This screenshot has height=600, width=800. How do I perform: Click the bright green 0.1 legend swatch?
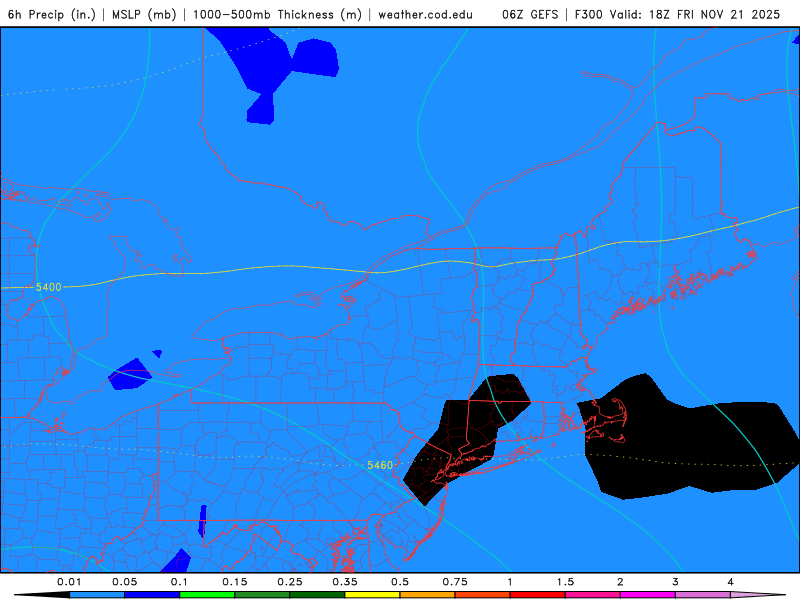click(x=207, y=595)
